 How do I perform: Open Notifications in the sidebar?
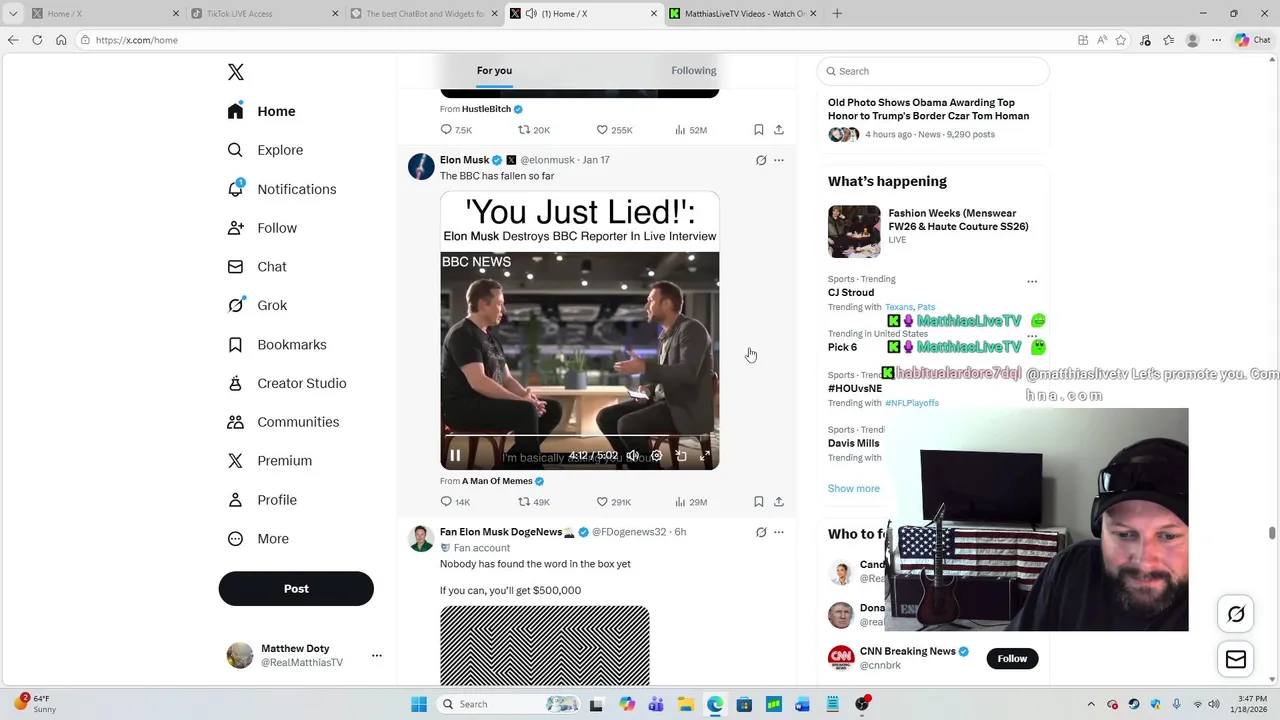pos(283,189)
